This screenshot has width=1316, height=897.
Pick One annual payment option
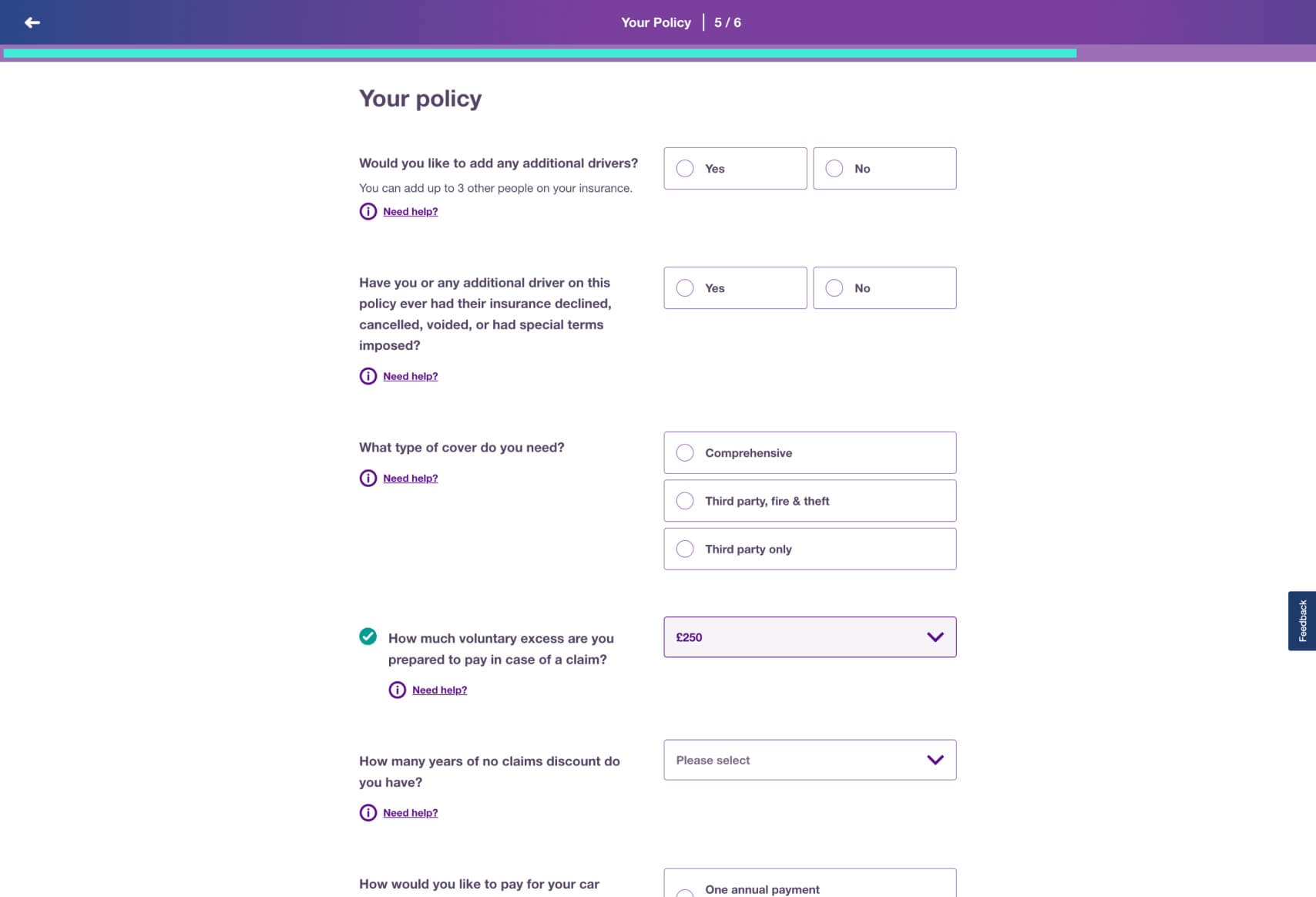[810, 889]
